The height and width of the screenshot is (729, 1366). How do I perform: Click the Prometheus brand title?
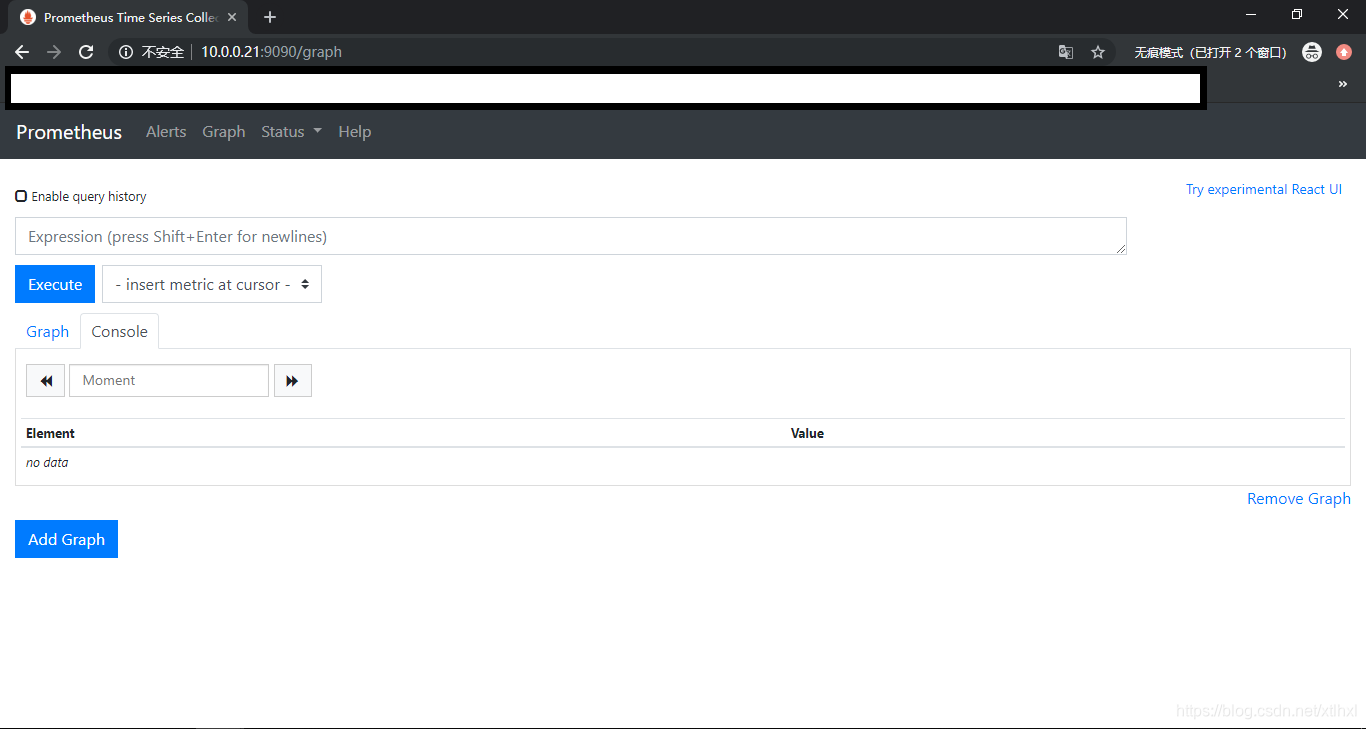pos(69,132)
